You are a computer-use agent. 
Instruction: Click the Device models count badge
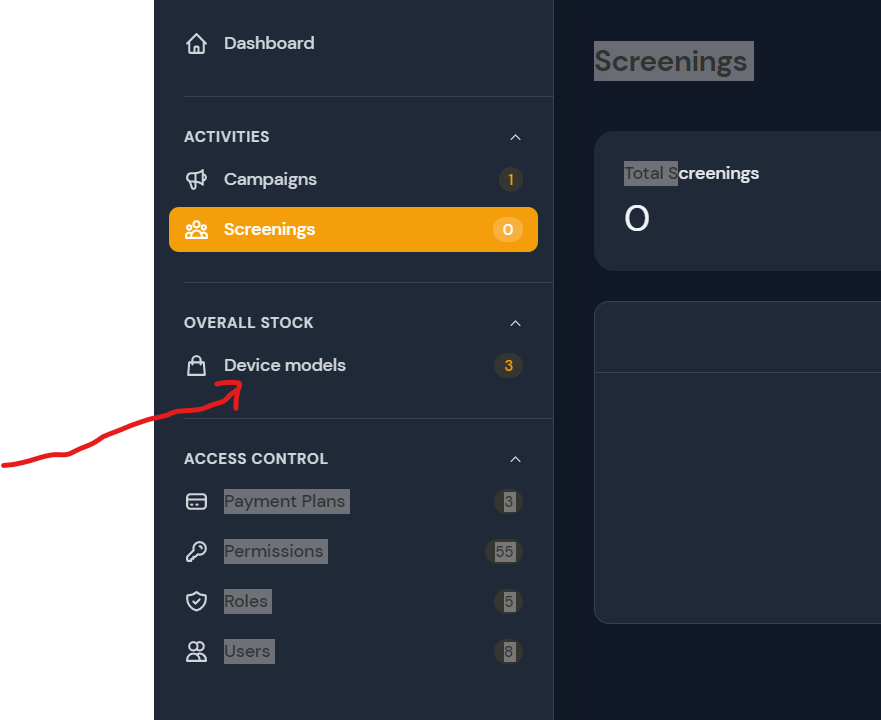point(508,366)
